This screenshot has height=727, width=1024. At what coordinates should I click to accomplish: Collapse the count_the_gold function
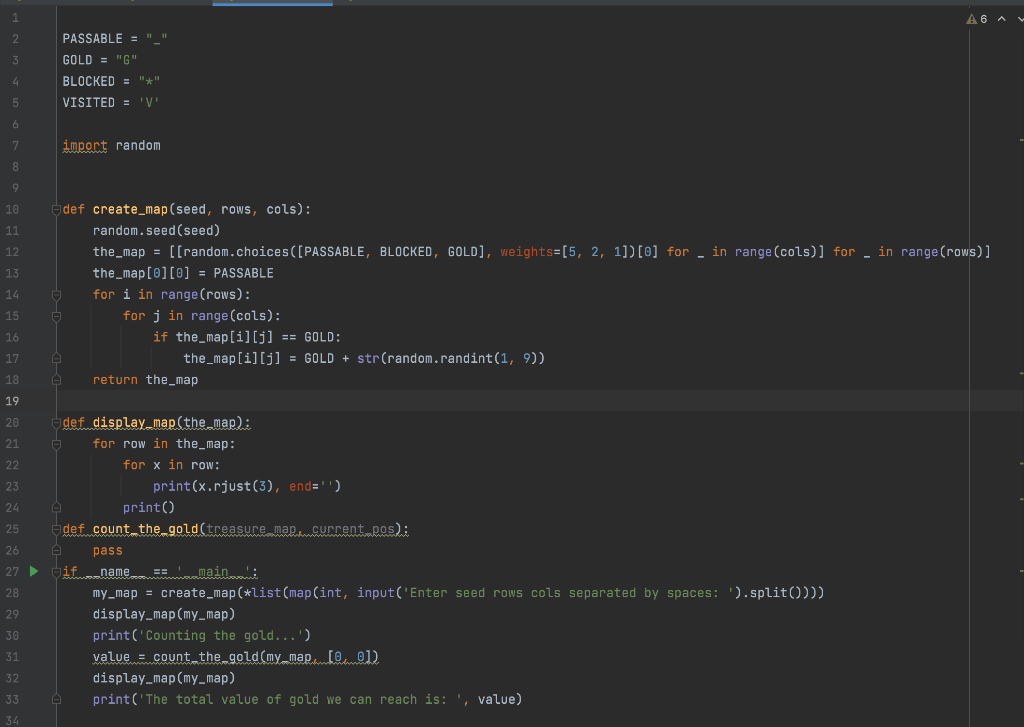[x=57, y=528]
